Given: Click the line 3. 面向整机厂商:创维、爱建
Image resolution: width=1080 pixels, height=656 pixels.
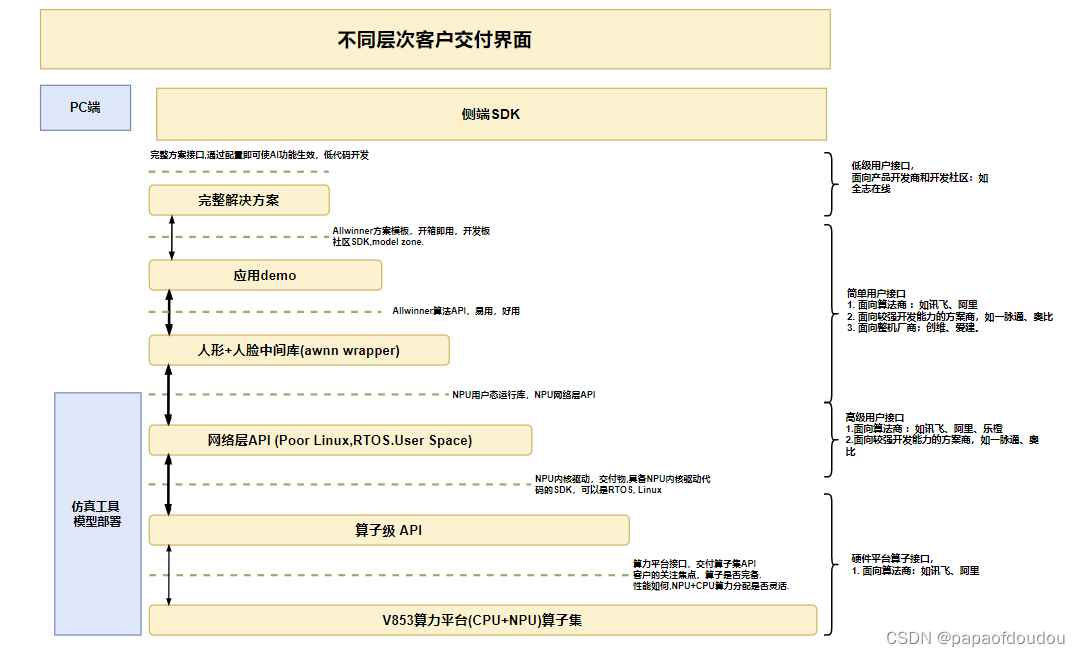Looking at the screenshot, I should pos(913,328).
